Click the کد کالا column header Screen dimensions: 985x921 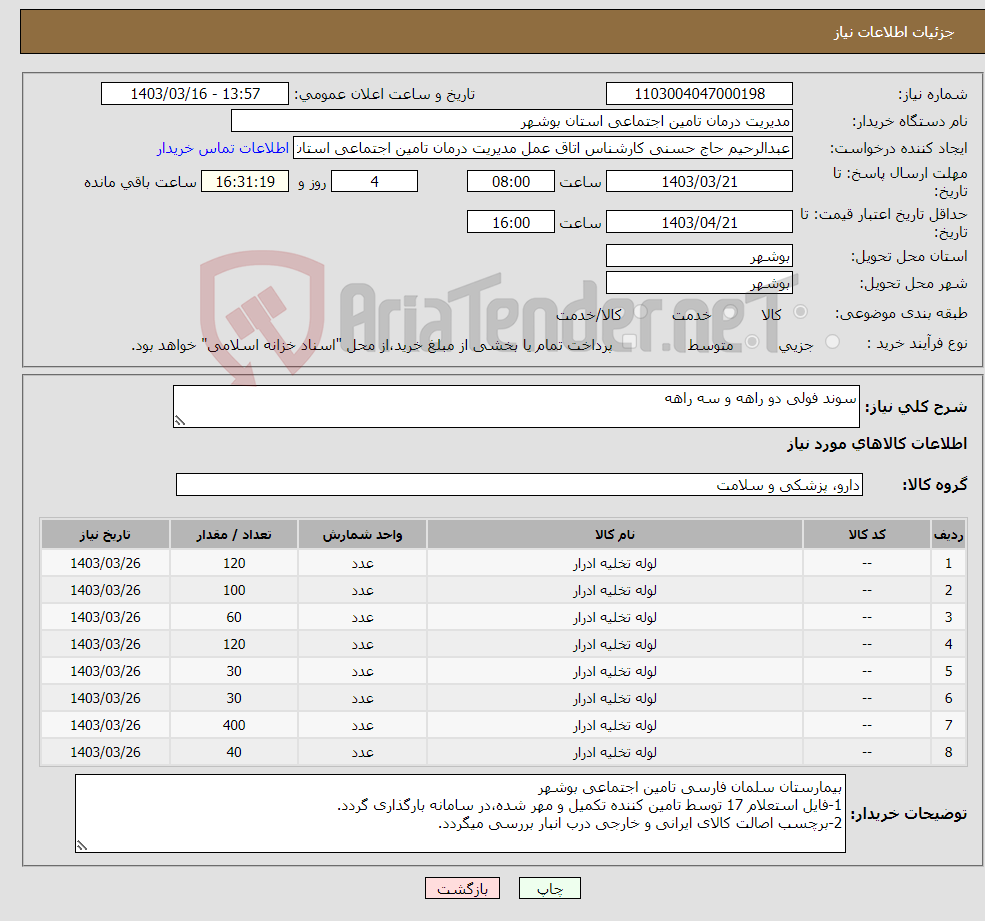click(x=867, y=535)
